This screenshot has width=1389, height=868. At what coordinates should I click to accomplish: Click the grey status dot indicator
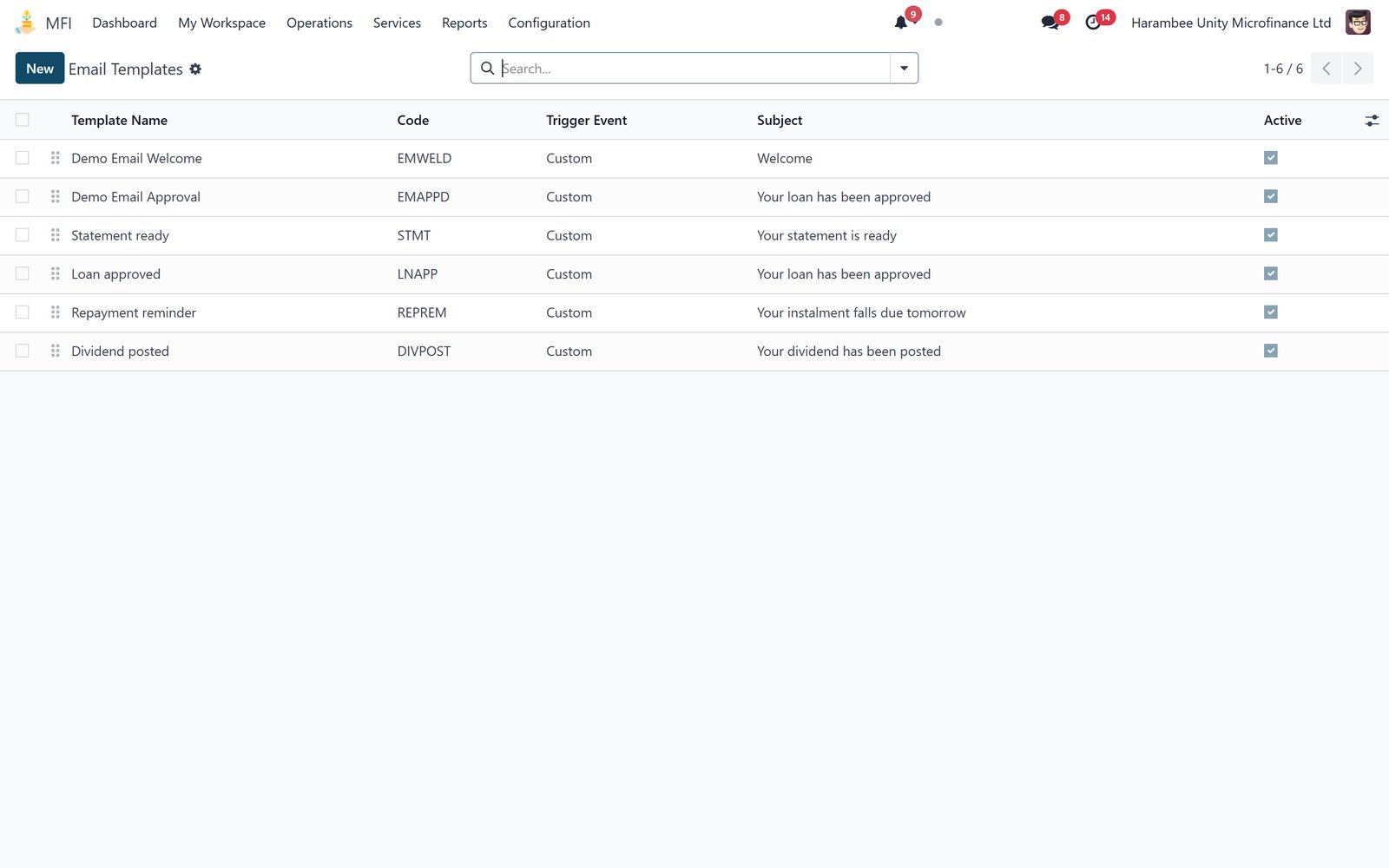[x=938, y=23]
